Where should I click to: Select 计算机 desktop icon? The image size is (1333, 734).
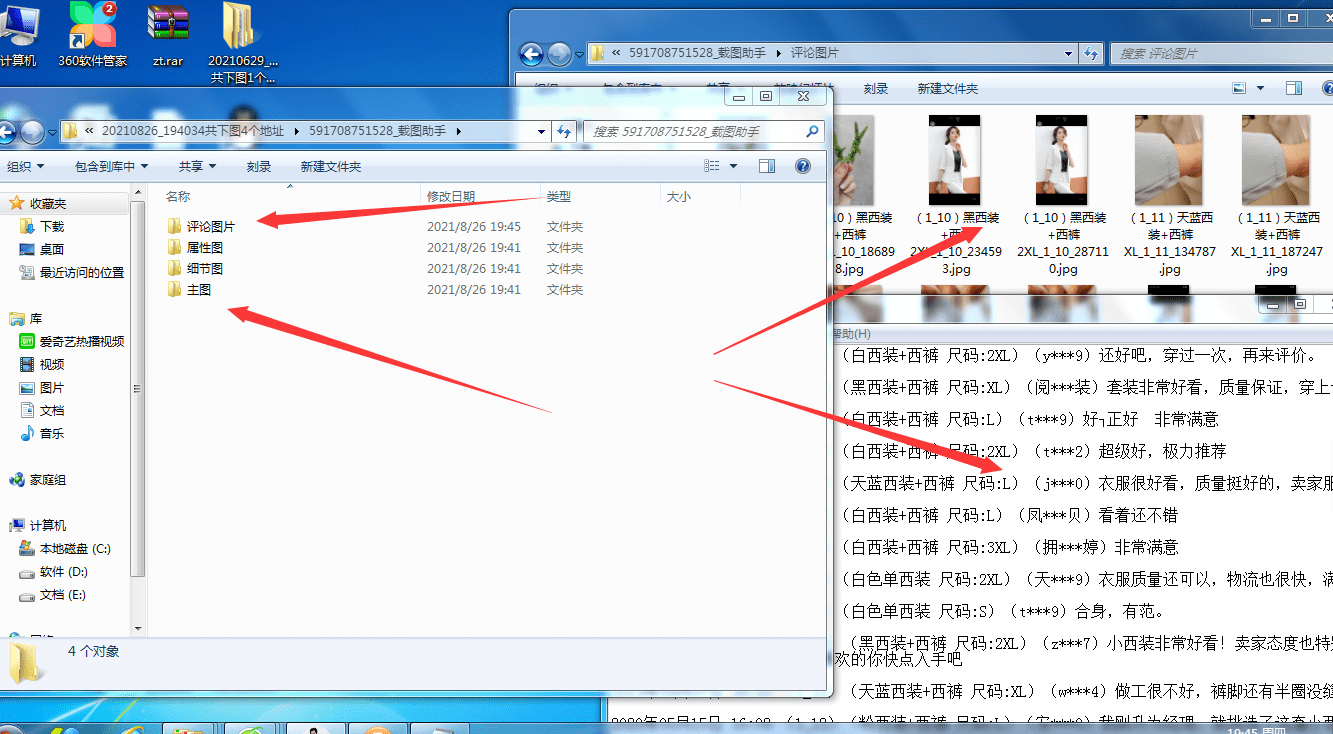coord(17,36)
